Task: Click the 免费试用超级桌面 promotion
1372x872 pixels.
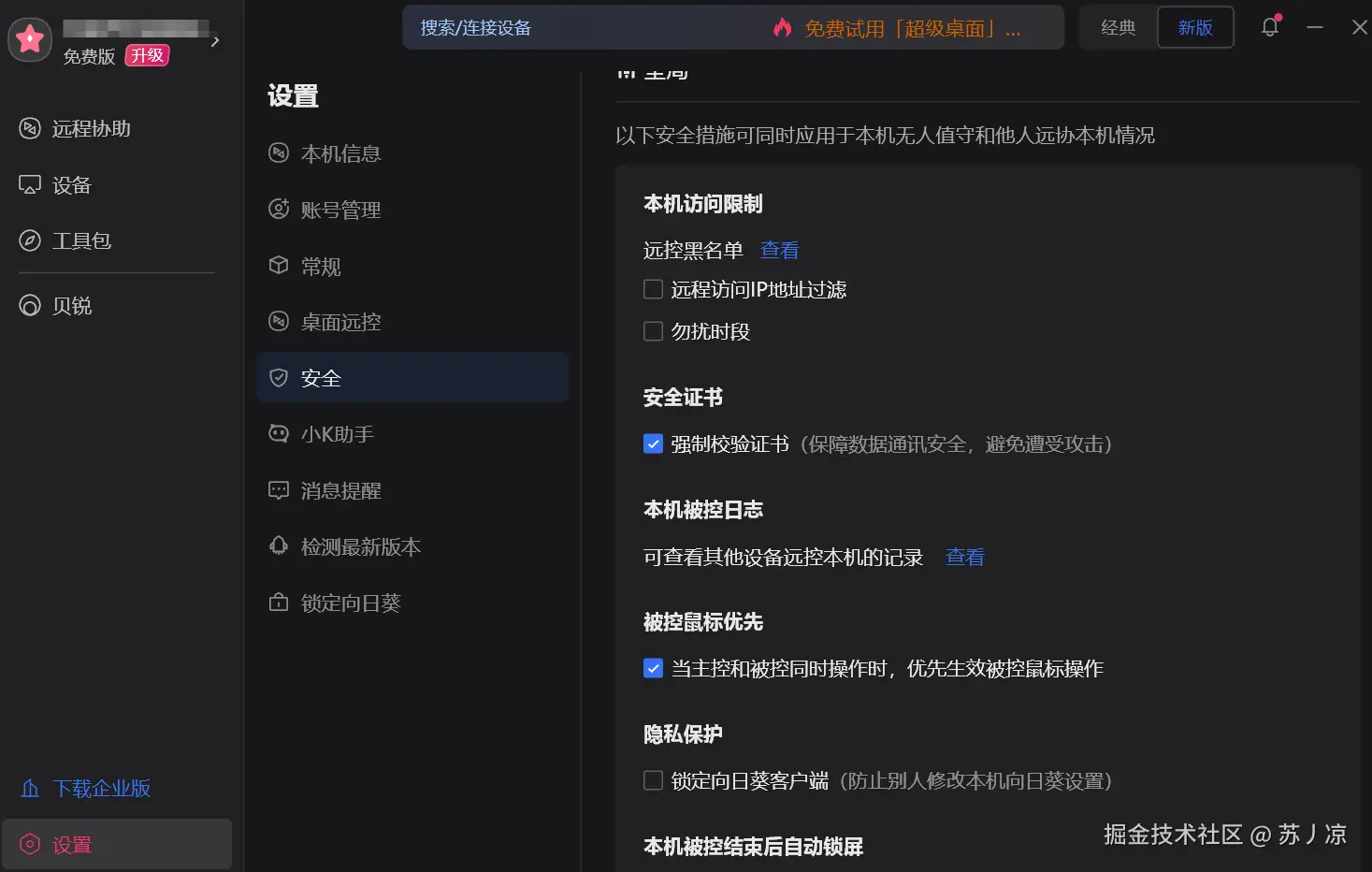Action: point(912,29)
